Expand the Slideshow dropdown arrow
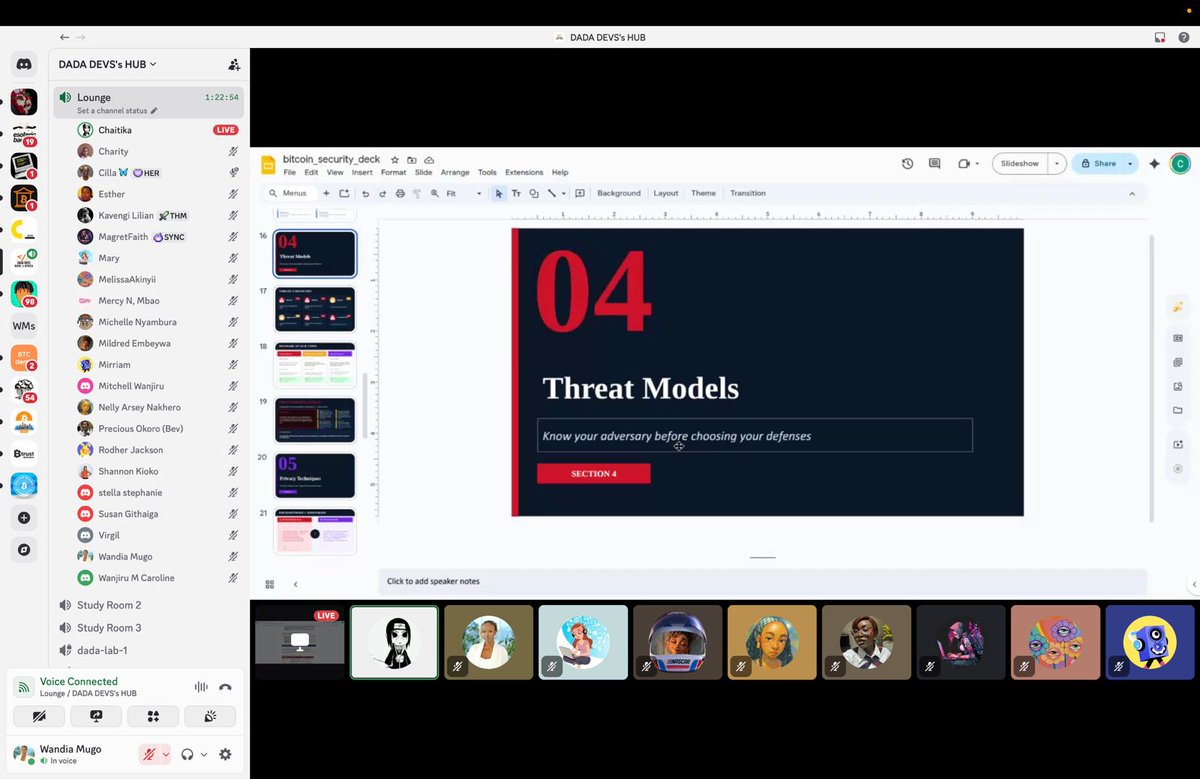The height and width of the screenshot is (779, 1200). click(1057, 163)
